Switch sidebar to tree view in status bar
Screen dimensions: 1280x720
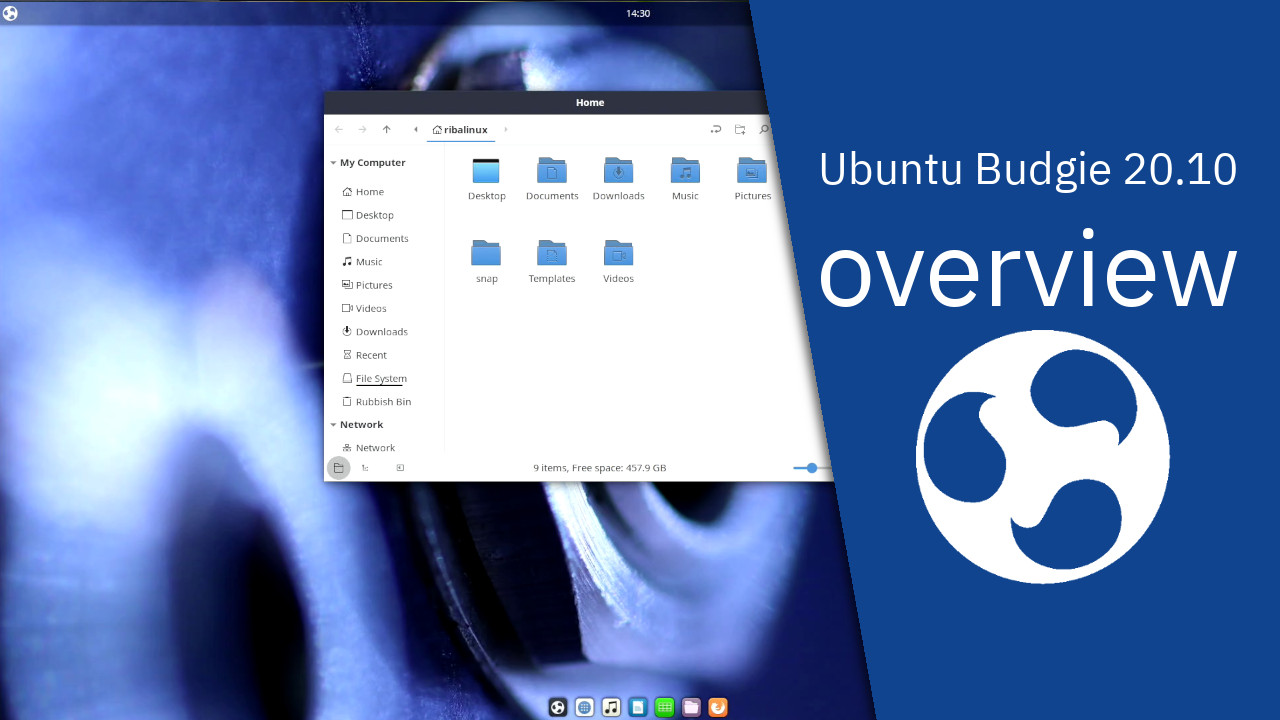tap(365, 468)
